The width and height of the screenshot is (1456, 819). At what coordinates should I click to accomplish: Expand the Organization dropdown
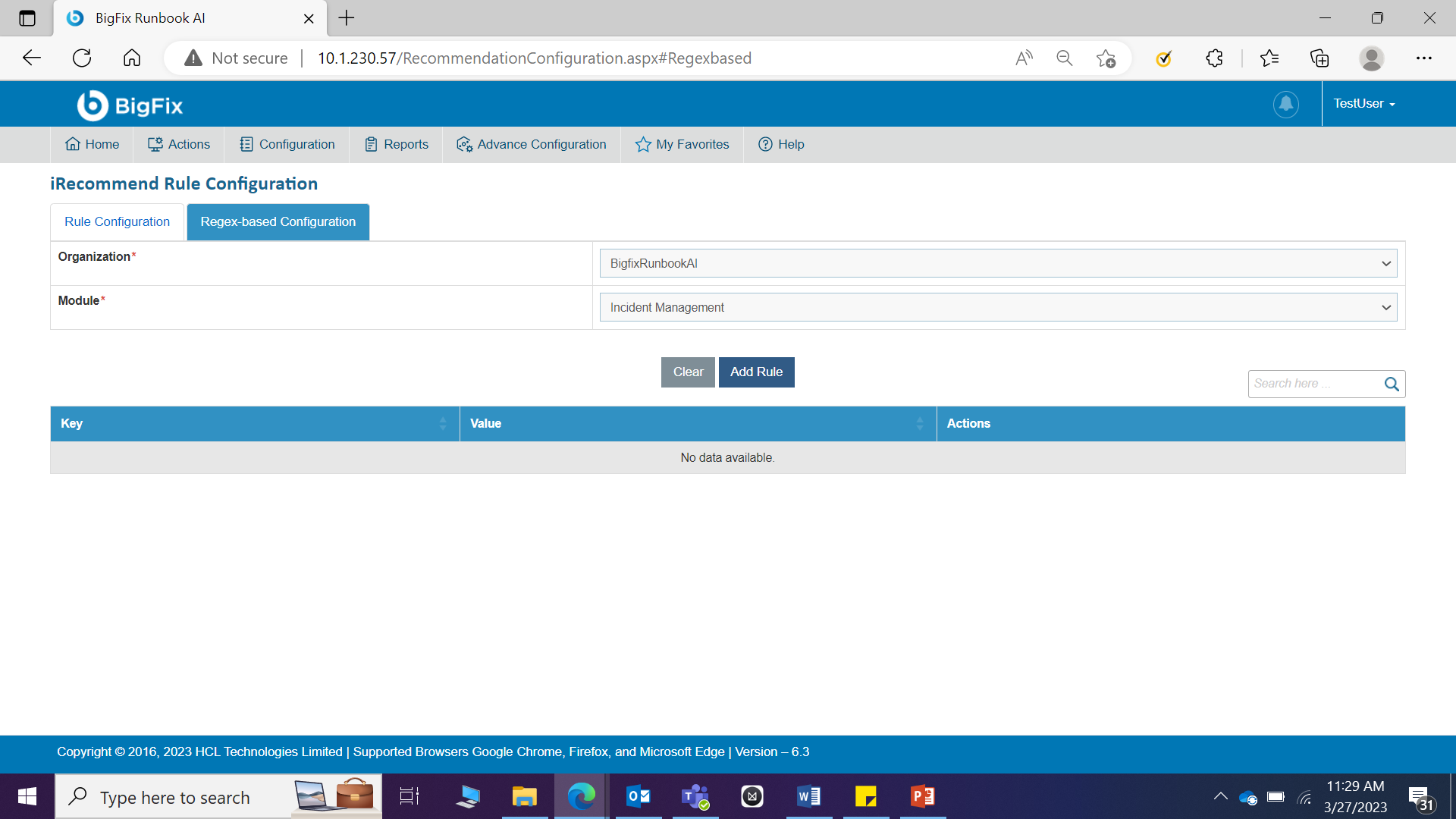pyautogui.click(x=997, y=264)
